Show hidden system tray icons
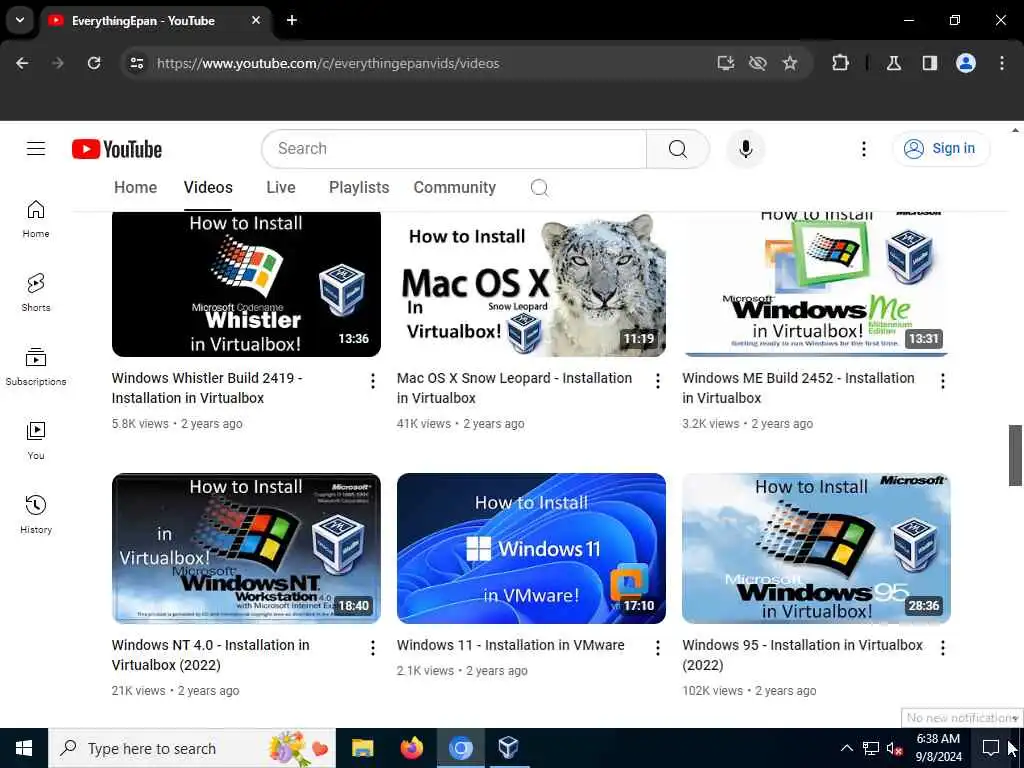 point(846,748)
